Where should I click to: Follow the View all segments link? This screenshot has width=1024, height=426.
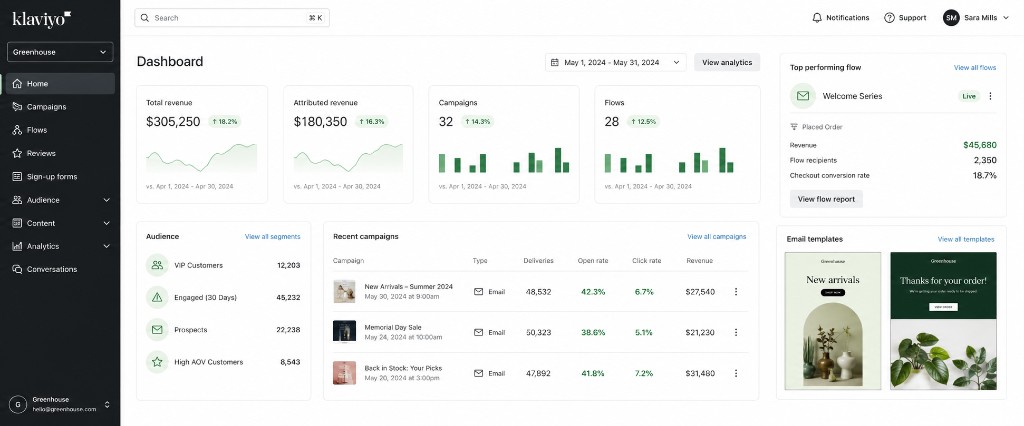coord(272,237)
